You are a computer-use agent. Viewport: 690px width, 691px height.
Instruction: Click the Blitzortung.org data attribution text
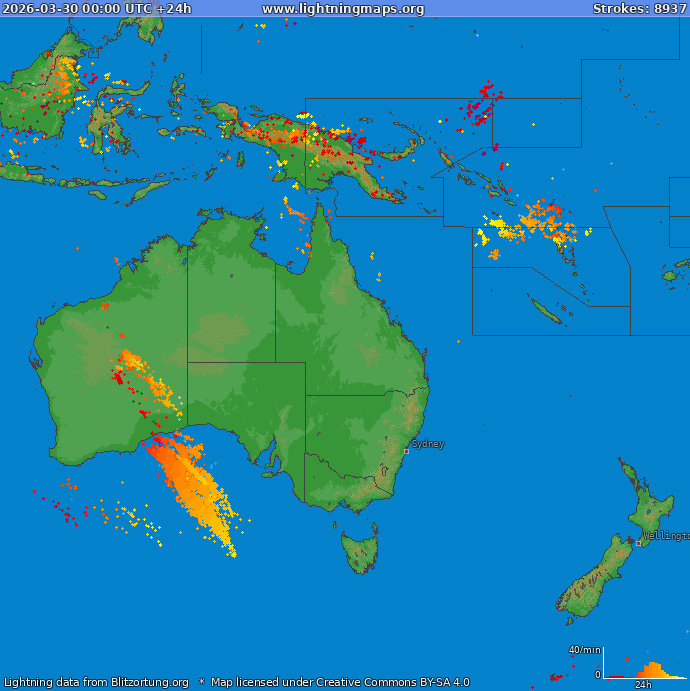pos(96,682)
